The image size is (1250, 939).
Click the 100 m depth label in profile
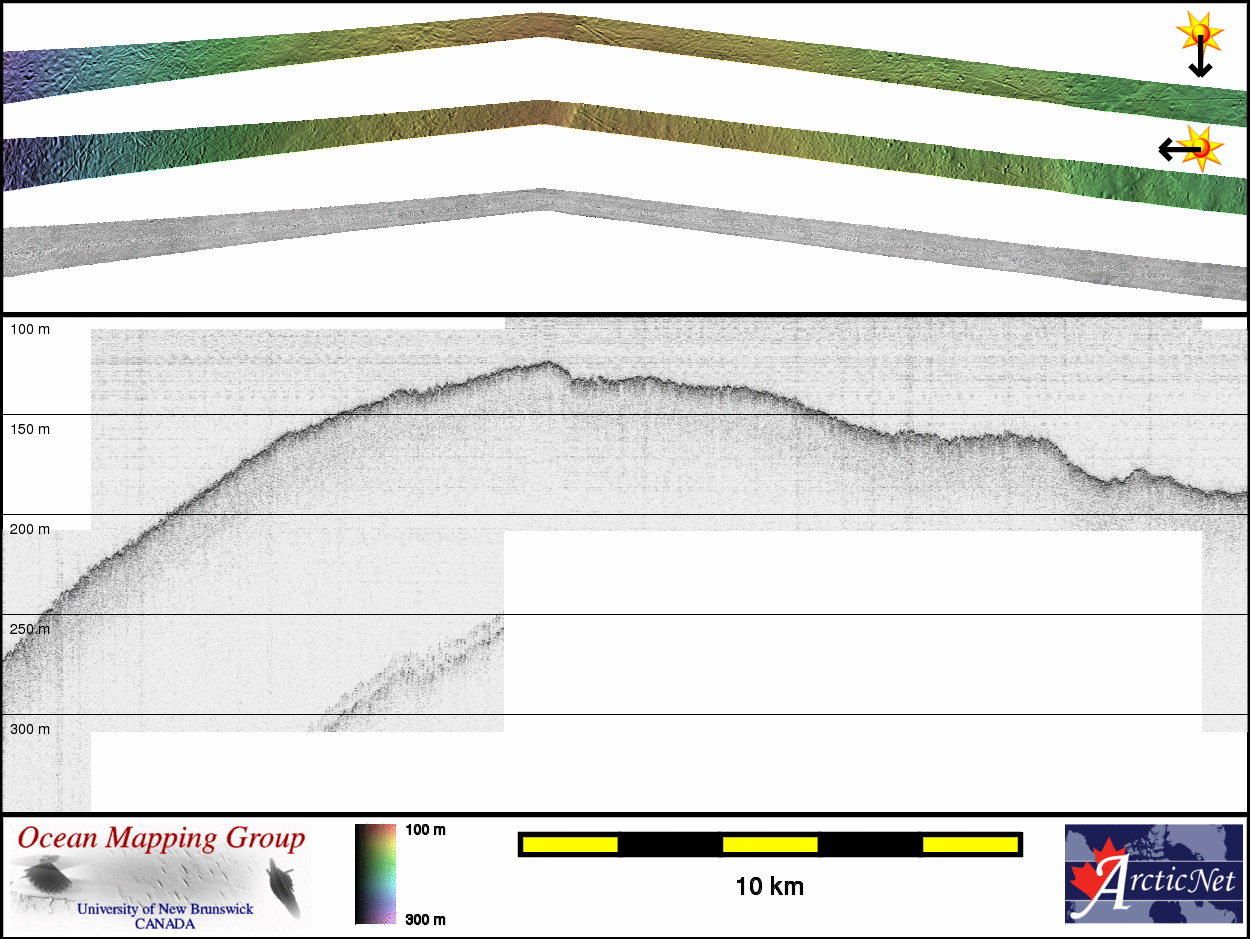30,329
